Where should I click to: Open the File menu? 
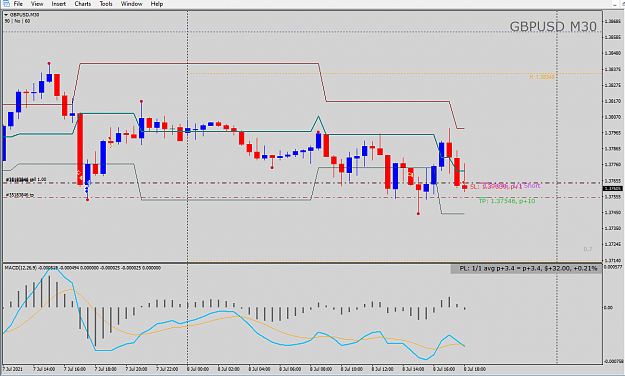coord(18,4)
